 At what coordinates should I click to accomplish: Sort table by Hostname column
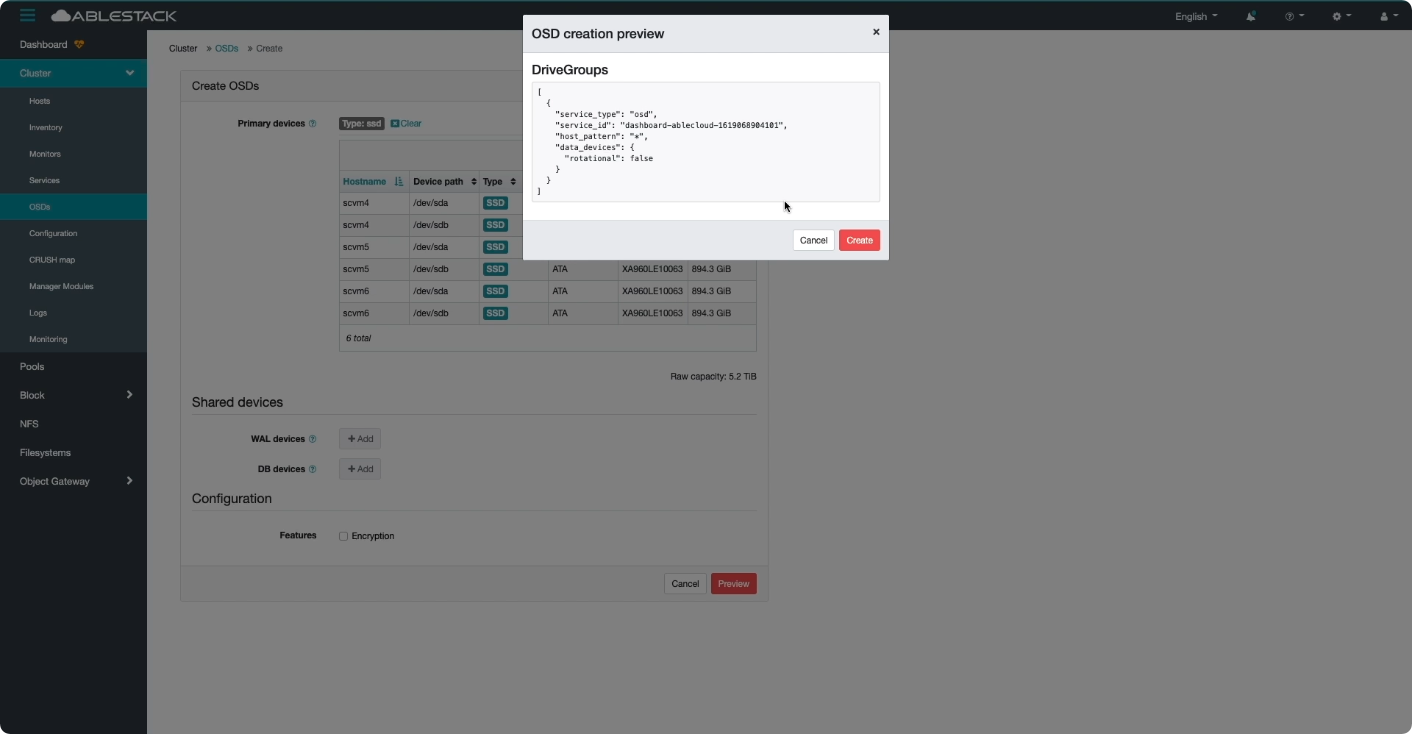click(373, 181)
